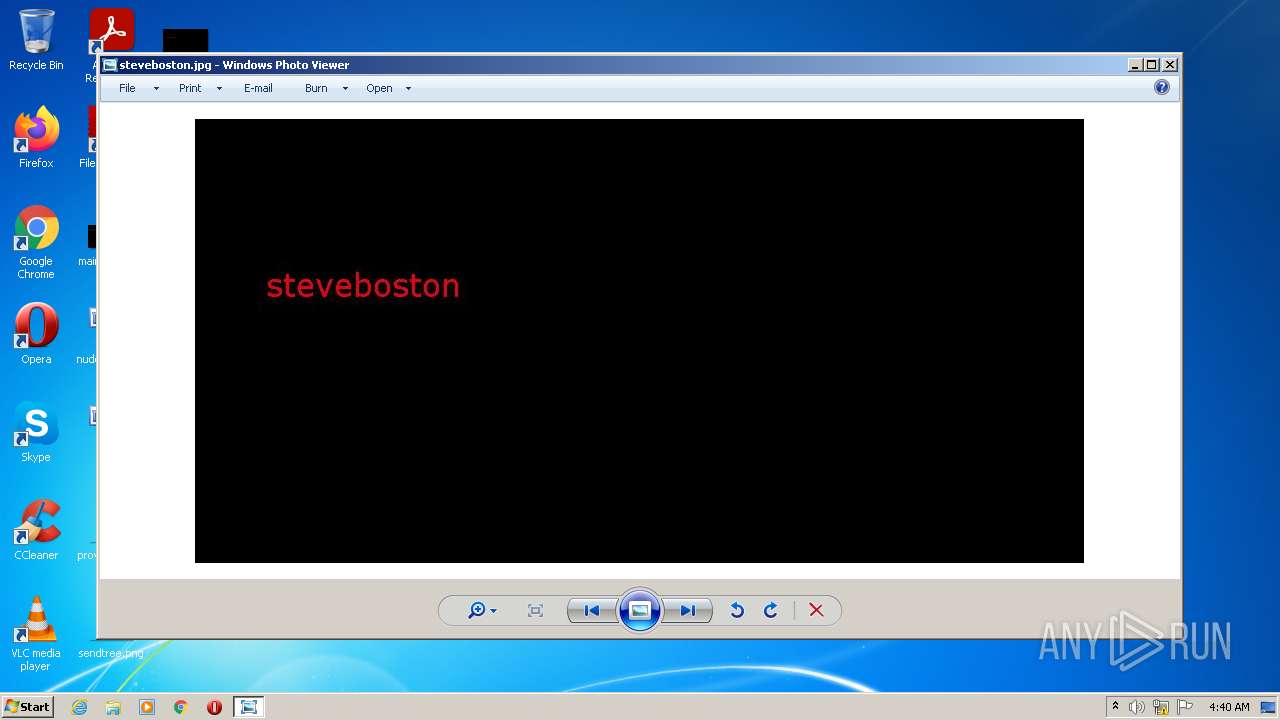The height and width of the screenshot is (720, 1280).
Task: Click the Photo Viewer taskbar button
Action: pyautogui.click(x=249, y=707)
